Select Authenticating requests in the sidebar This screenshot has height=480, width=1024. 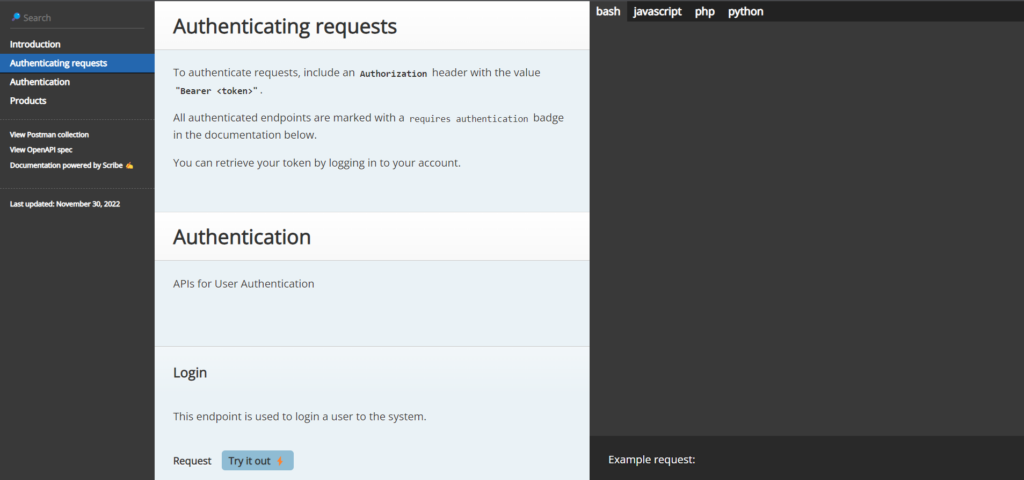point(77,63)
